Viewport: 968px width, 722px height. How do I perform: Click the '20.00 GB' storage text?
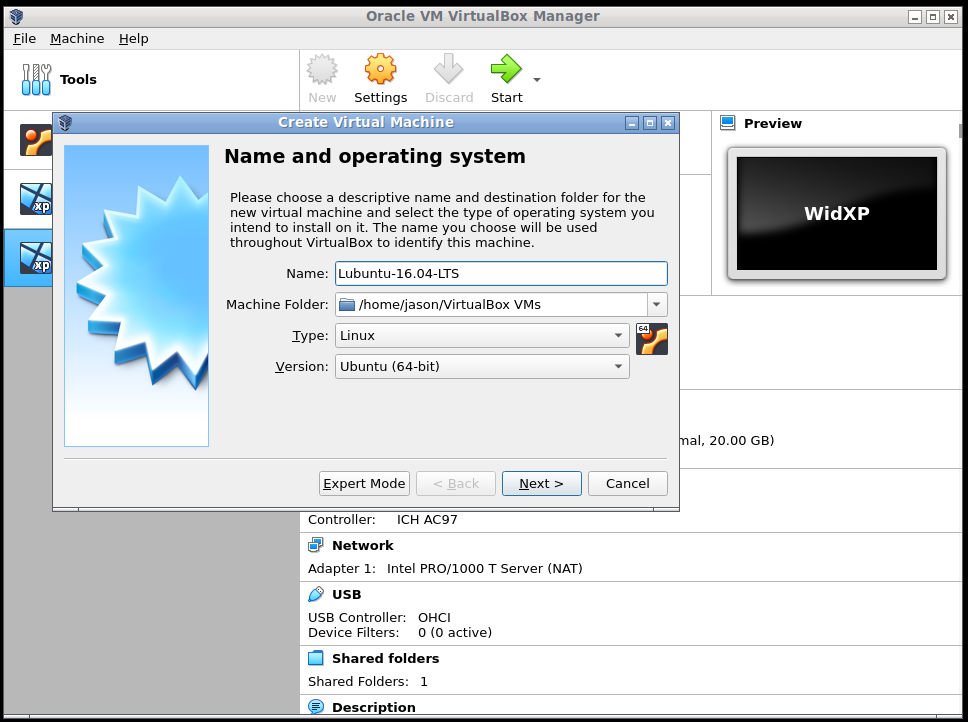[x=741, y=441]
